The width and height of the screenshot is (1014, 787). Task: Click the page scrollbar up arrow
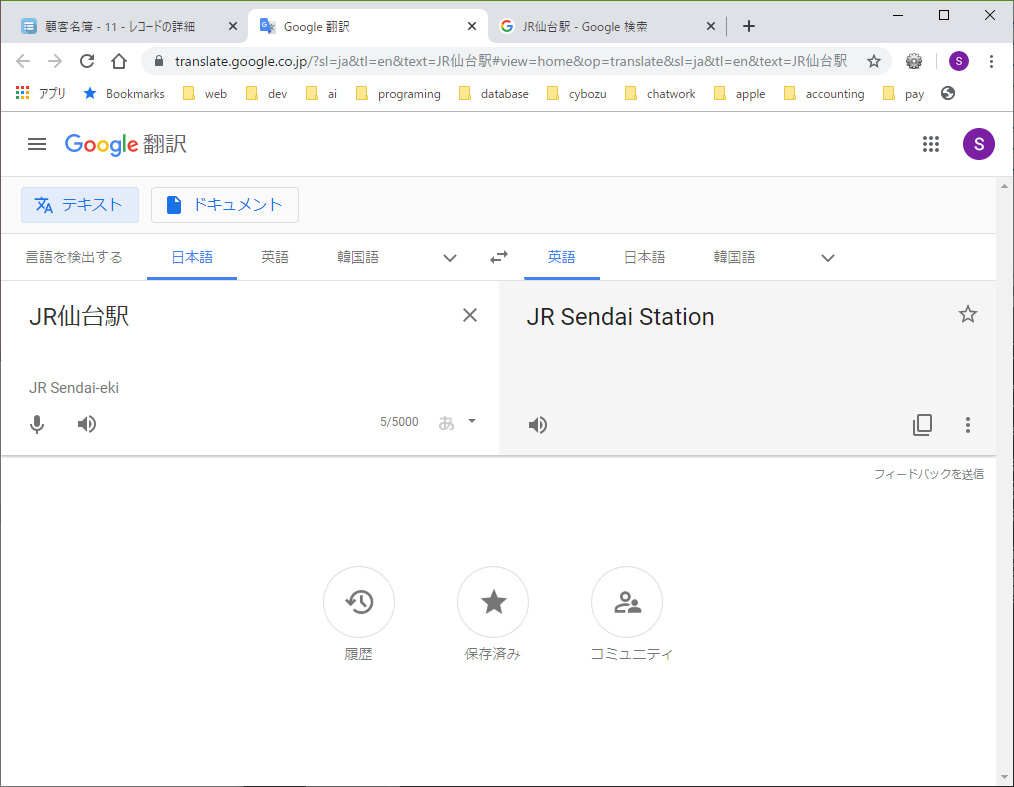(x=1004, y=186)
